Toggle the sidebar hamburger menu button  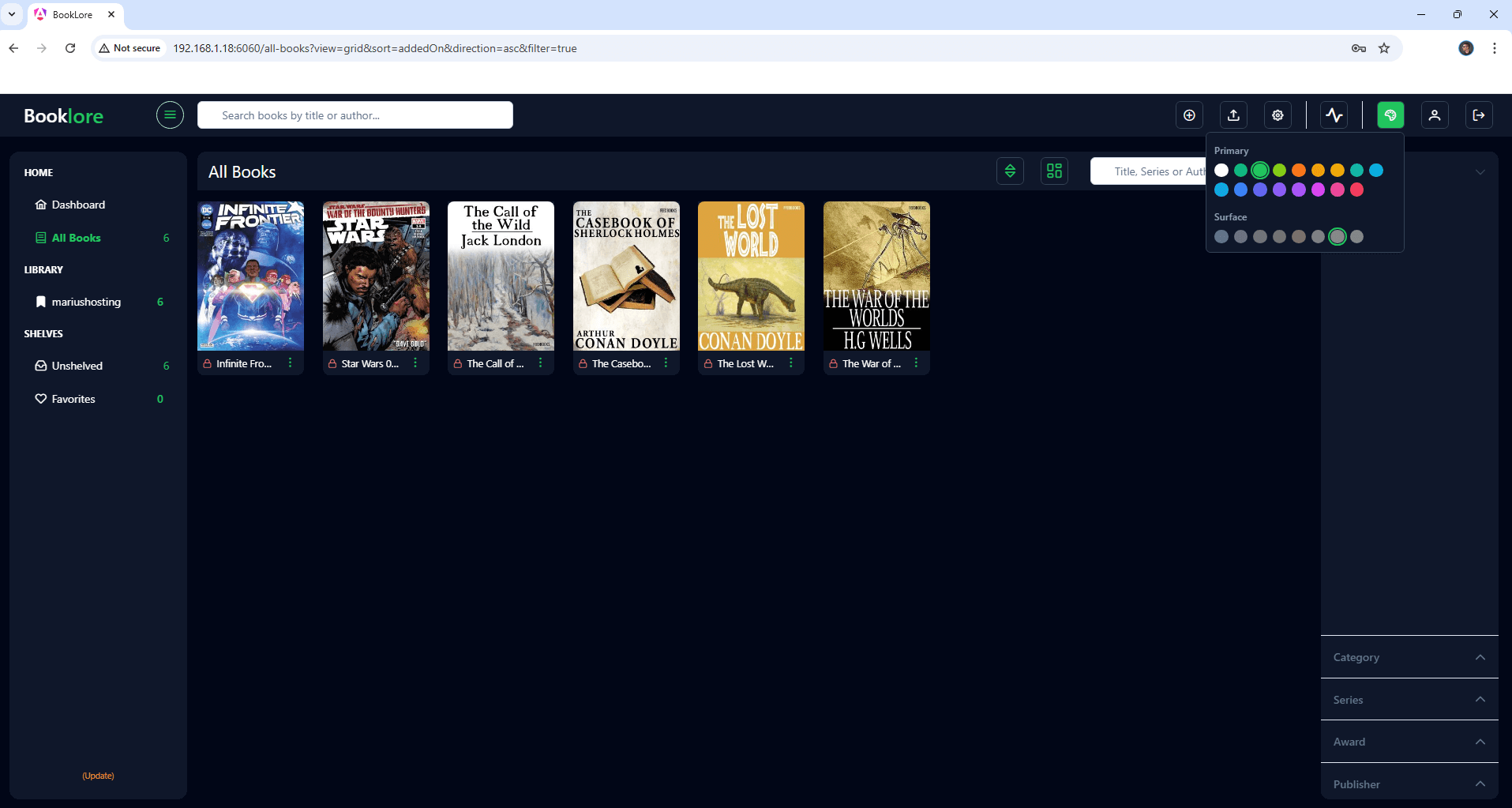pos(170,115)
